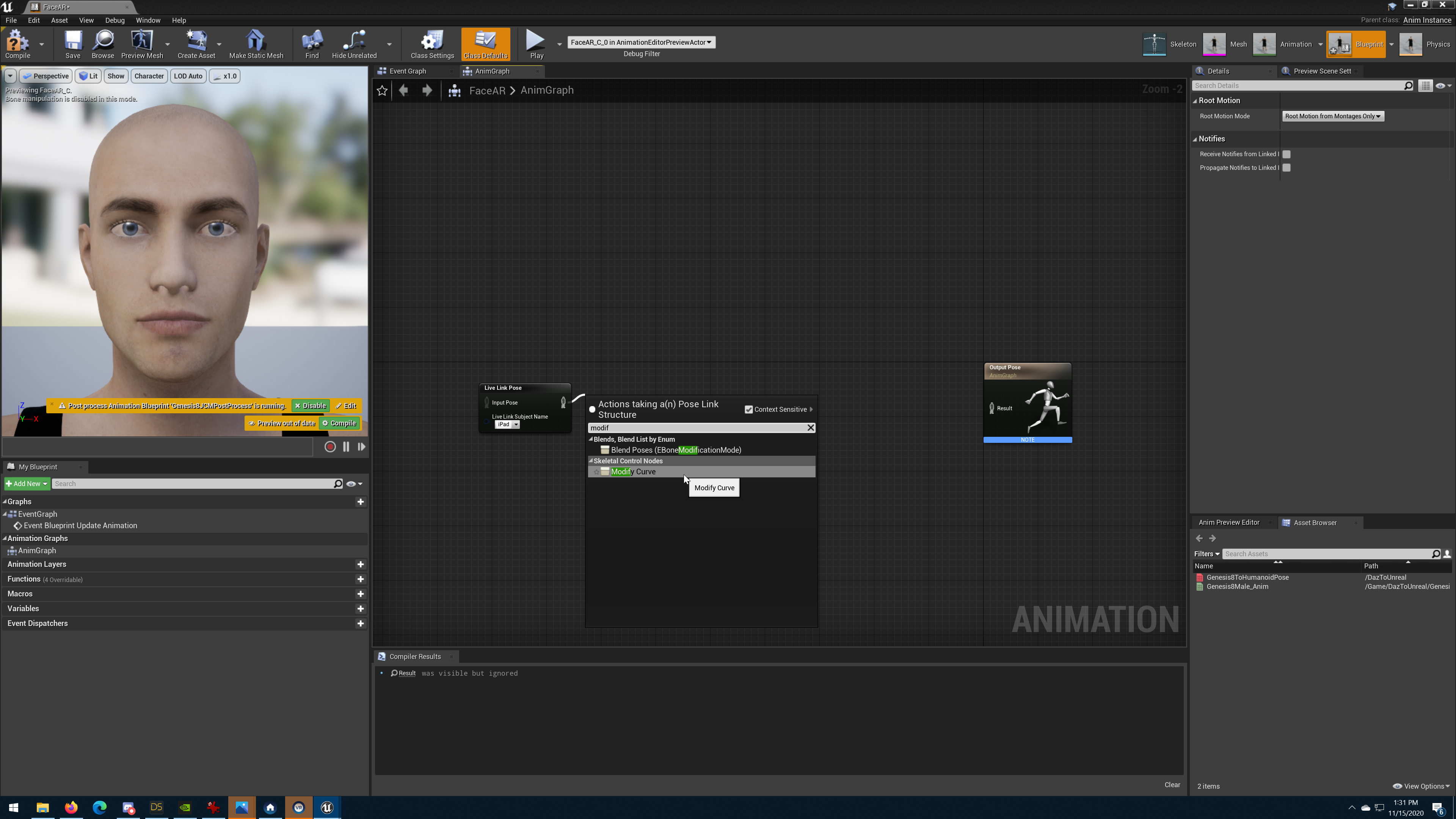1456x819 pixels.
Task: Toggle Hide Unrelated nodes
Action: click(355, 44)
